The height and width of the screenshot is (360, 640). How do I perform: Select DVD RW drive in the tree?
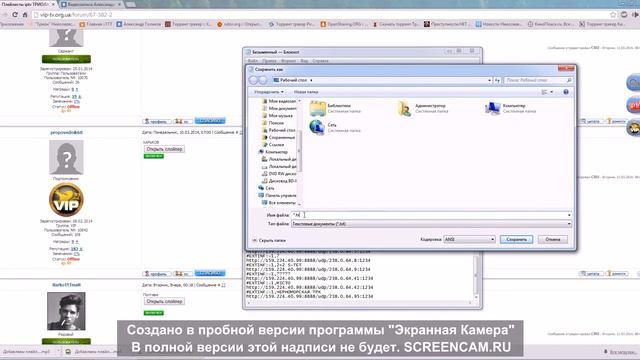pyautogui.click(x=279, y=174)
